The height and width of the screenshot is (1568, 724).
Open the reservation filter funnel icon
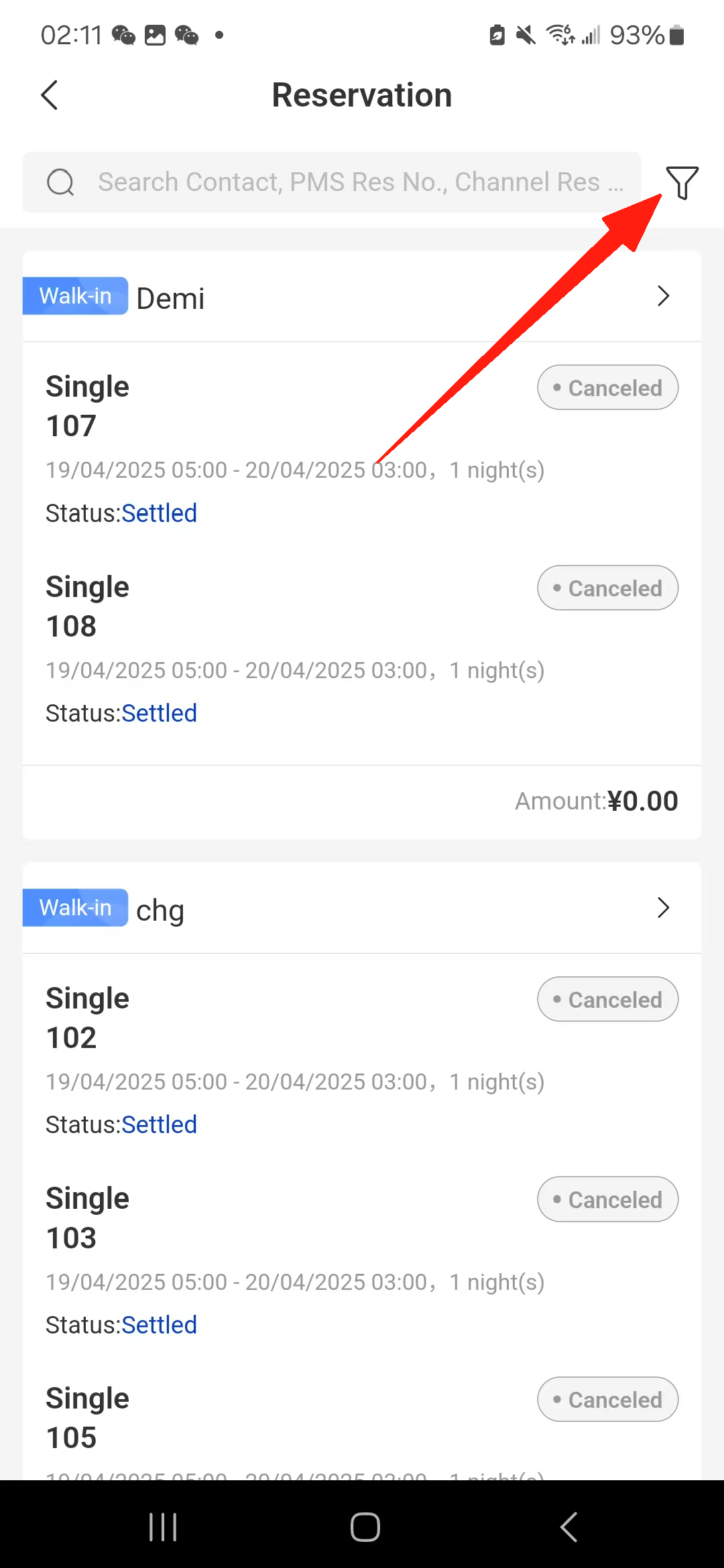682,182
